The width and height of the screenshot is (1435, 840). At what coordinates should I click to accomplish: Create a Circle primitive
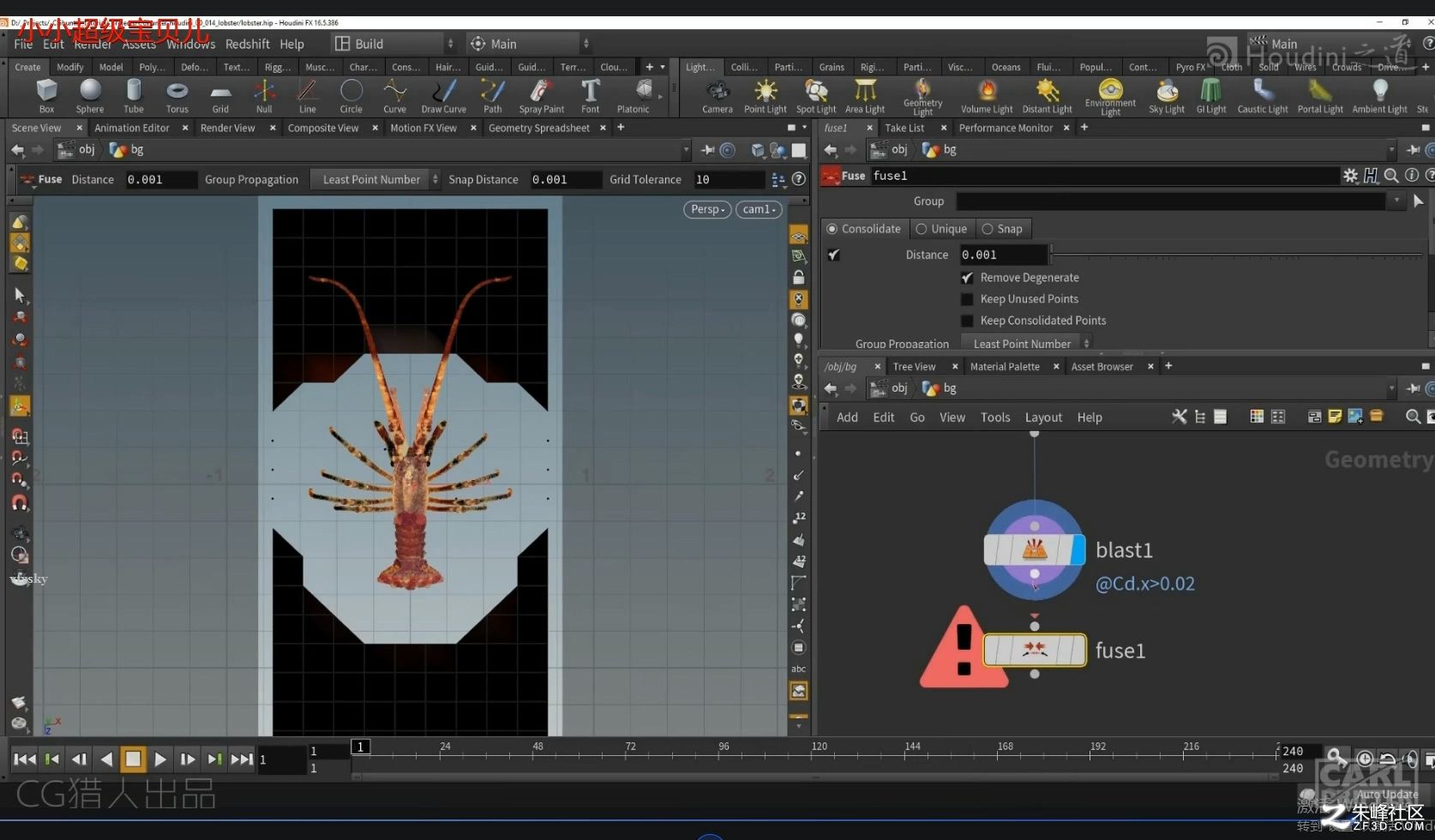point(351,96)
